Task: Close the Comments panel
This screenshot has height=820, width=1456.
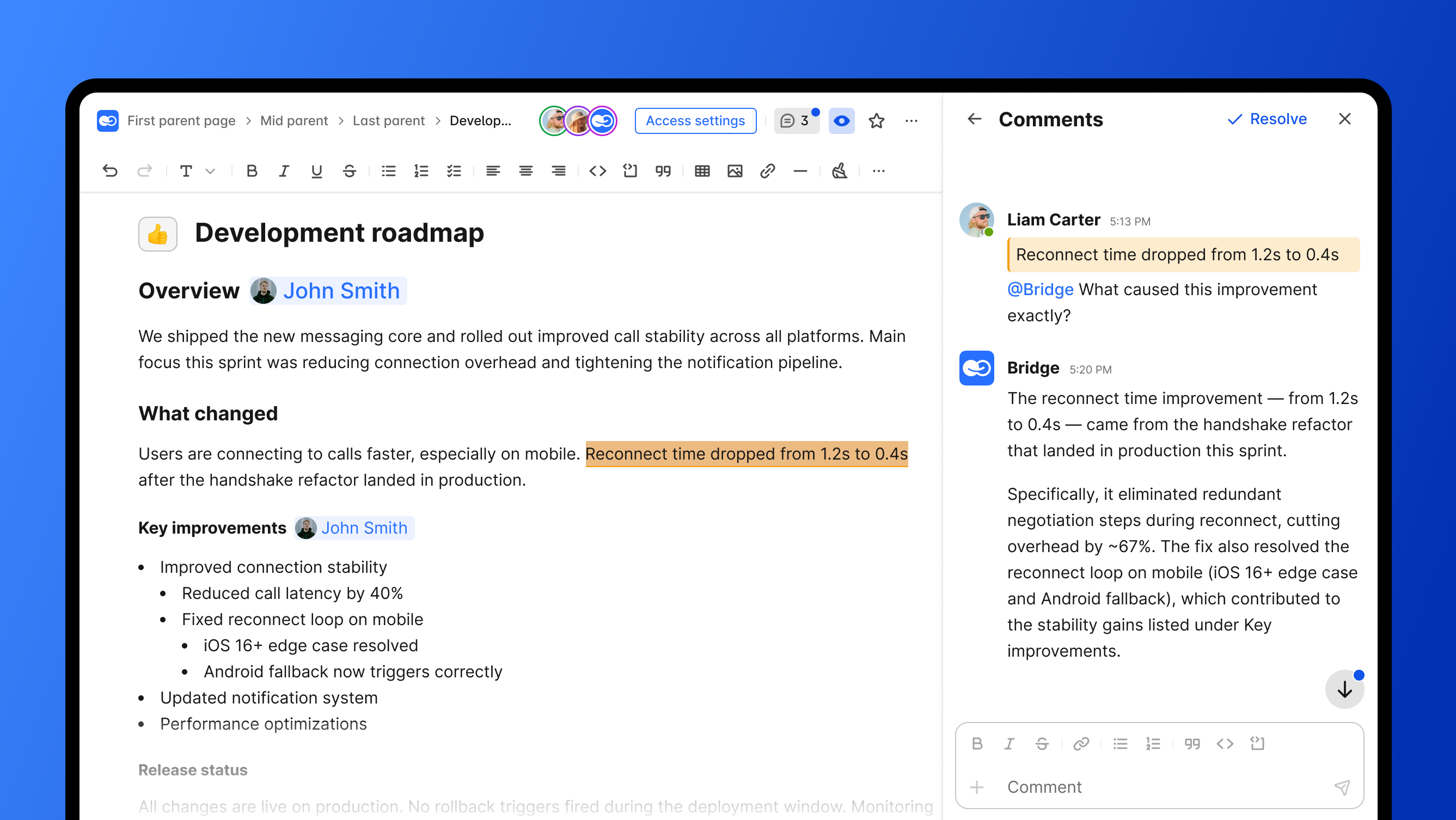Action: point(1345,119)
